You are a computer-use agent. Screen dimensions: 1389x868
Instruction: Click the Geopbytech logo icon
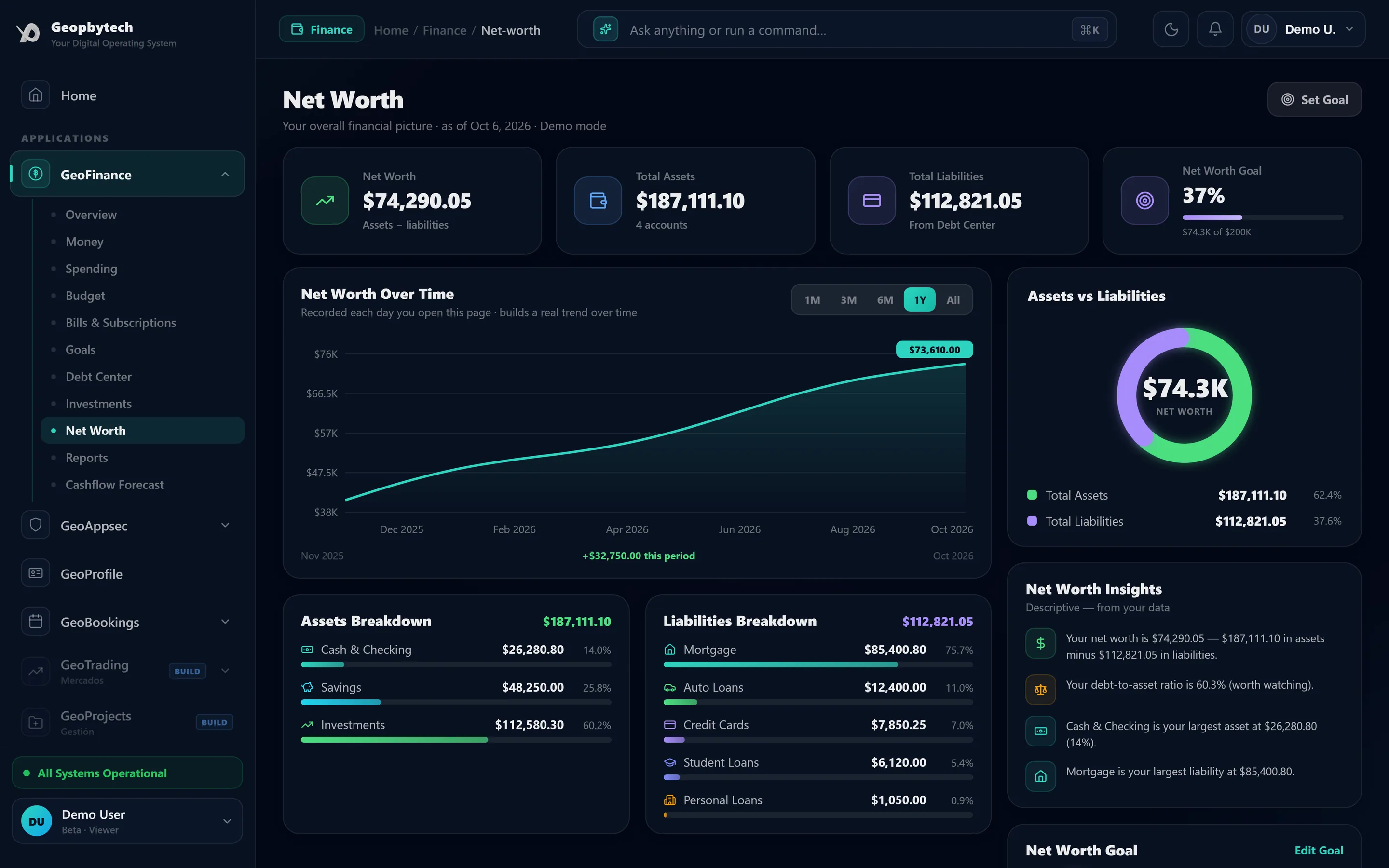point(28,33)
